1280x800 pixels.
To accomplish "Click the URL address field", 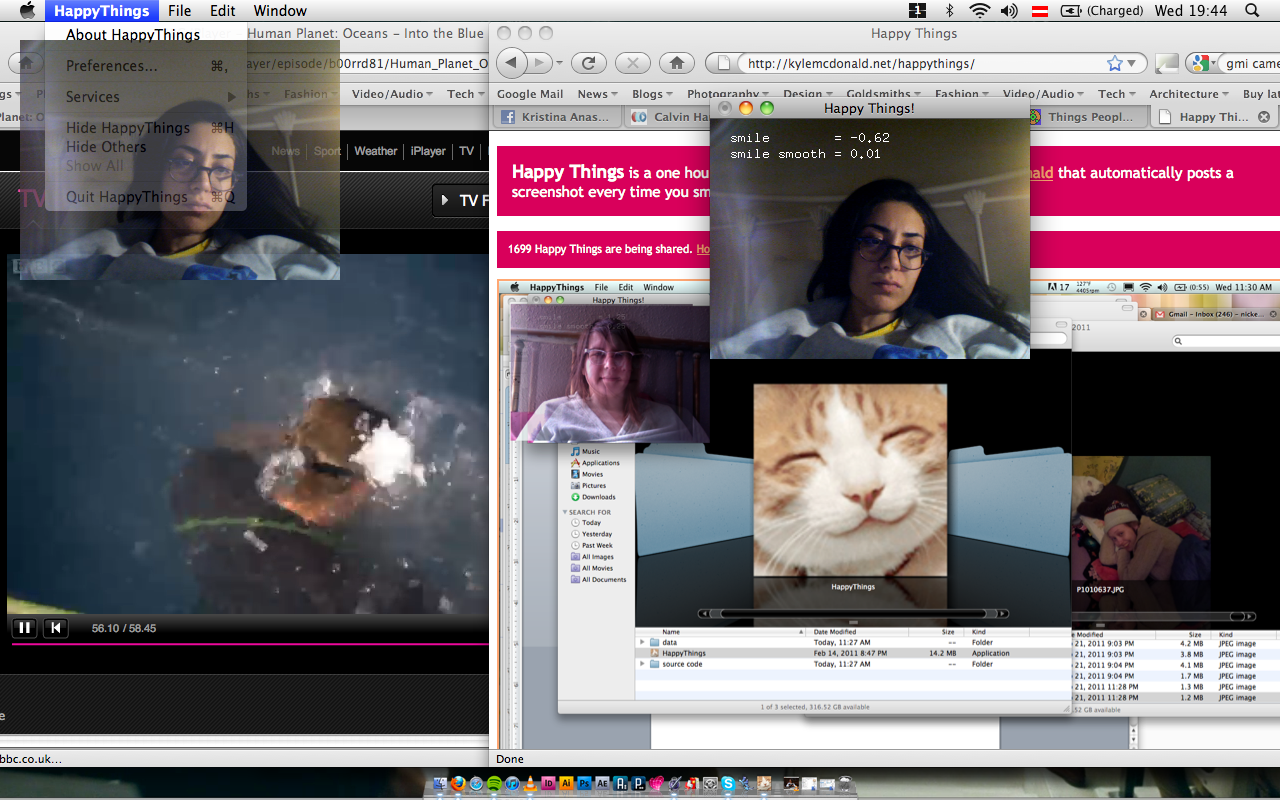I will (920, 63).
